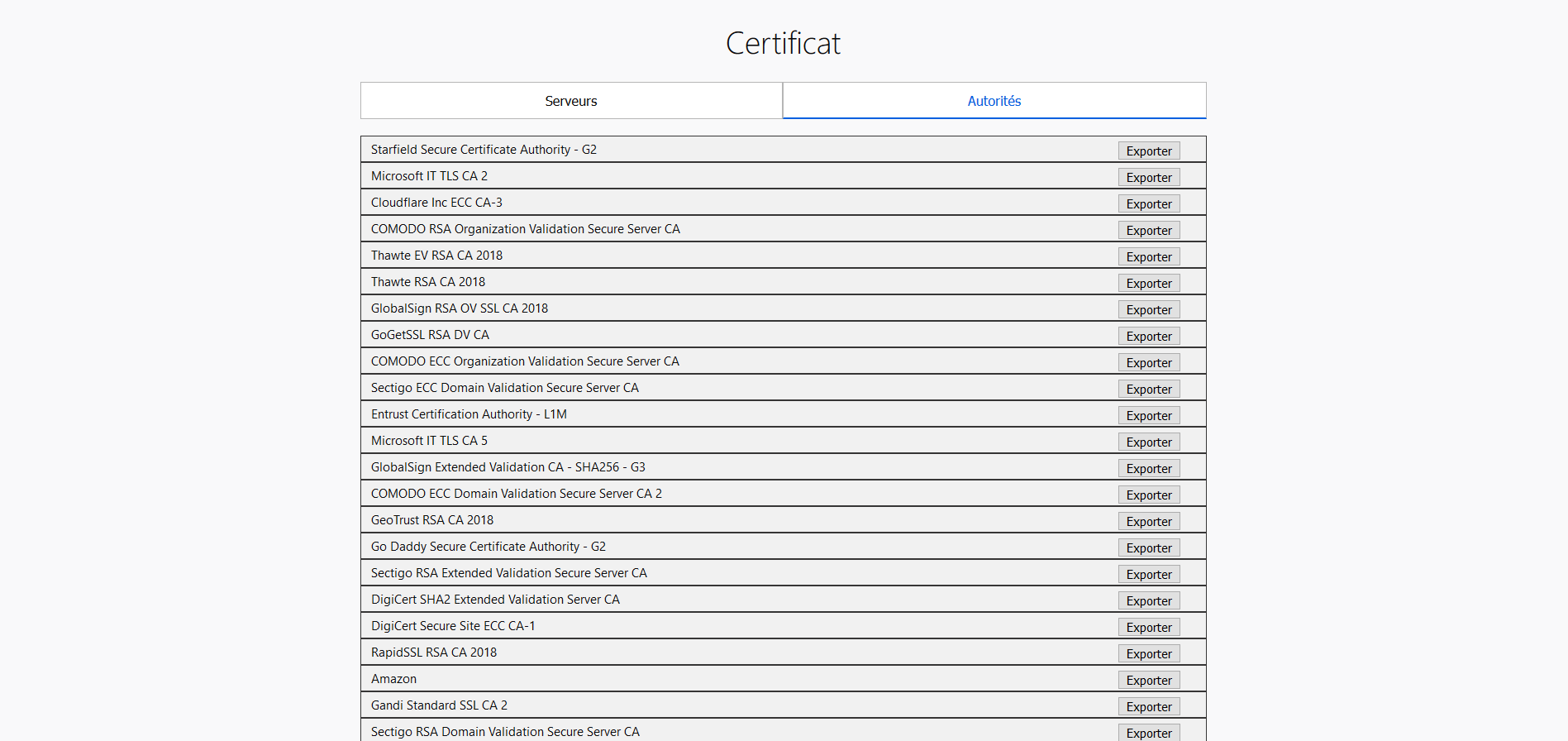
Task: Export COMODO RSA Organization Validation Secure Server CA
Action: (1149, 230)
